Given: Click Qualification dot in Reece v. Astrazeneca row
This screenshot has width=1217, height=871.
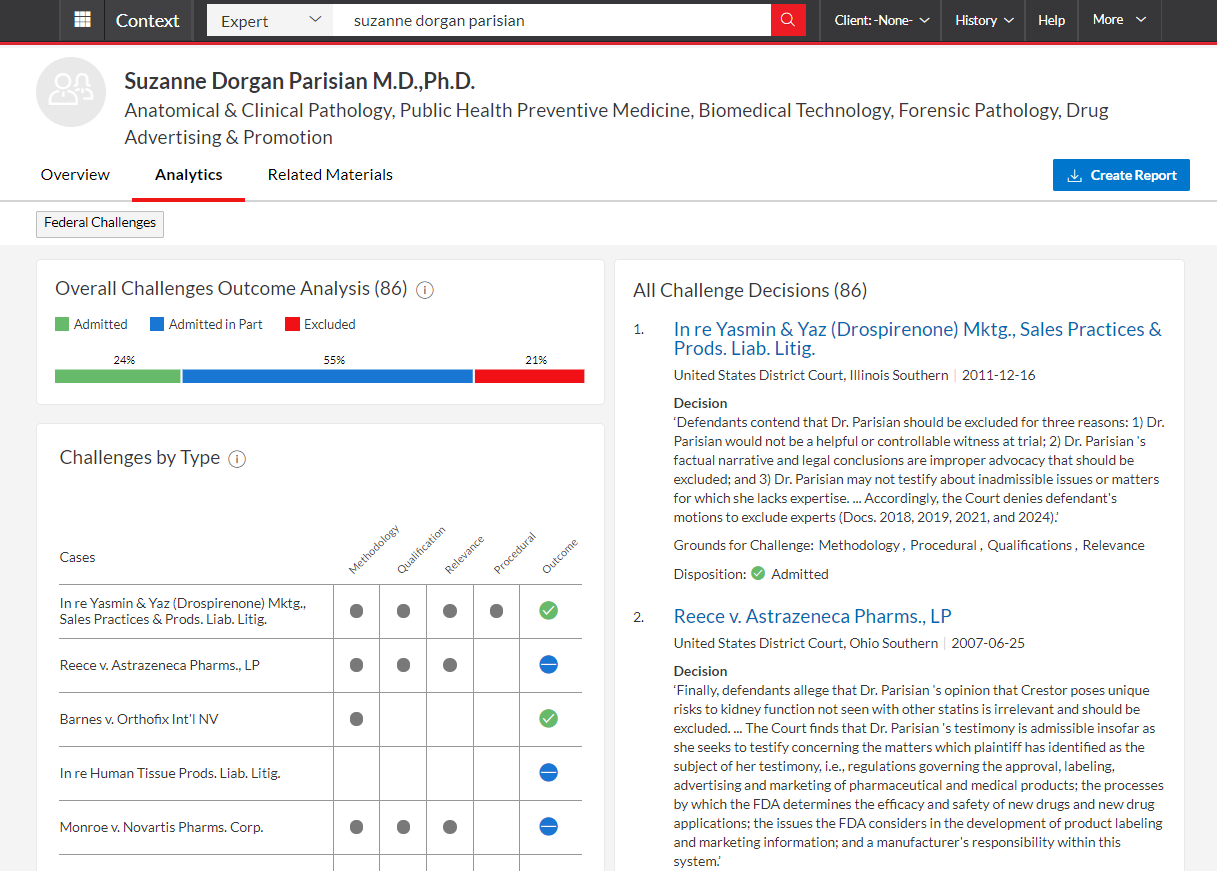Looking at the screenshot, I should 403,665.
